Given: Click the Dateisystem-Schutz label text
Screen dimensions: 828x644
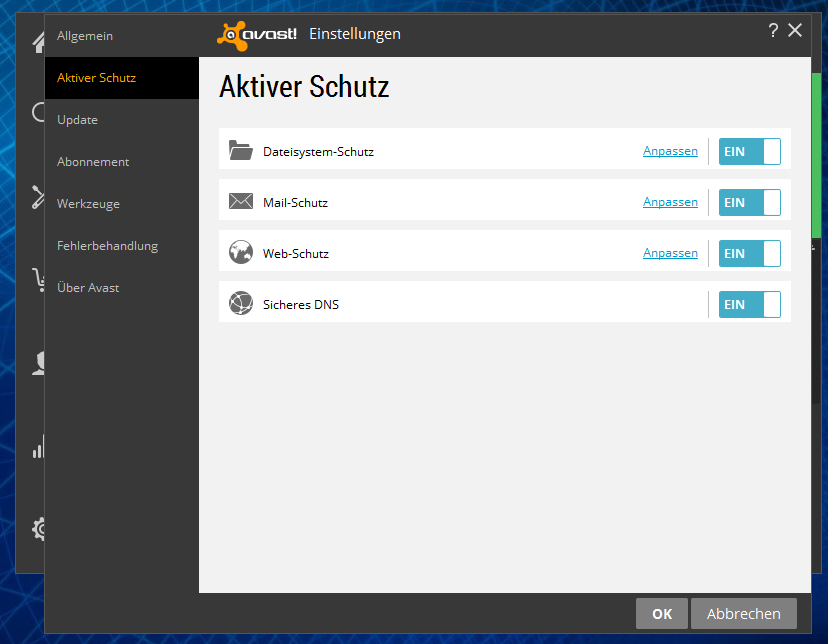Looking at the screenshot, I should [318, 152].
